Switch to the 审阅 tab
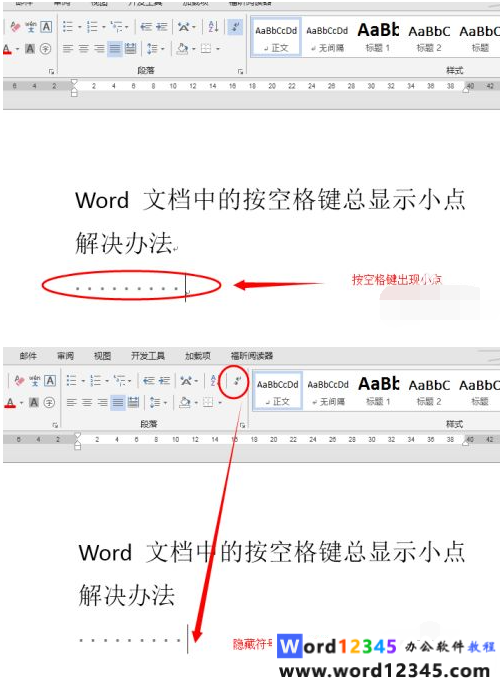The image size is (500, 690). click(x=65, y=356)
